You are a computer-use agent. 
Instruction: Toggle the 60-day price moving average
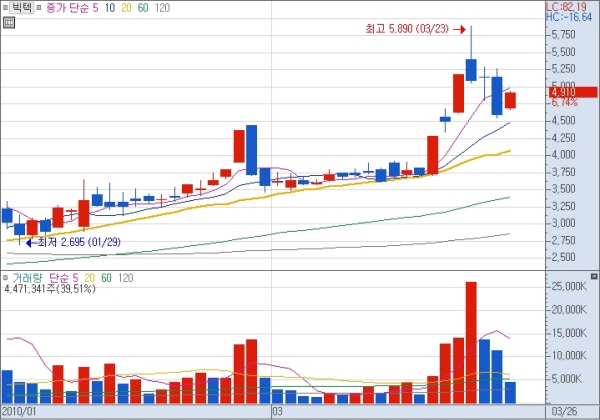click(x=142, y=8)
